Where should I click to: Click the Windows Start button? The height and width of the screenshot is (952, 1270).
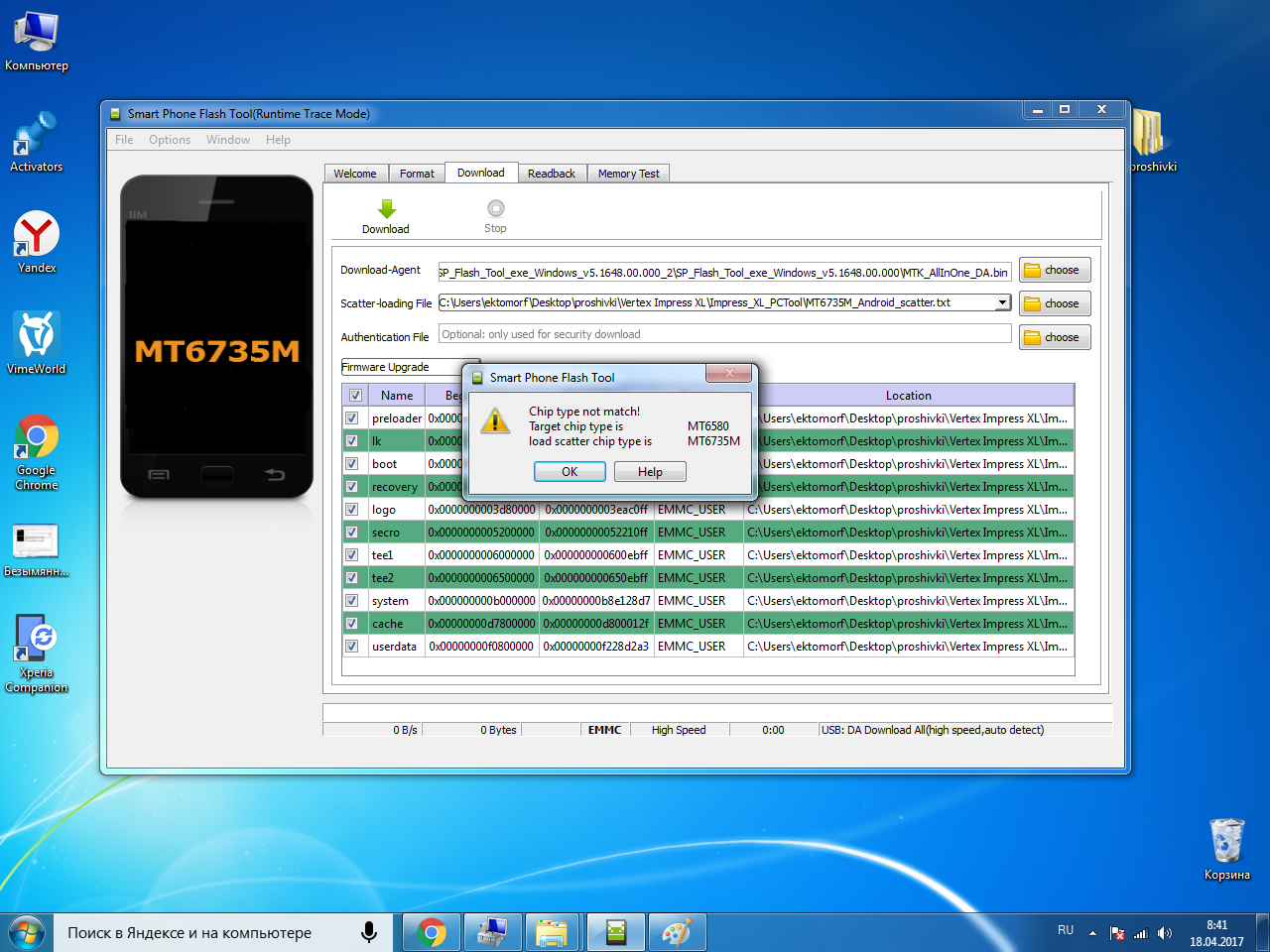[27, 933]
